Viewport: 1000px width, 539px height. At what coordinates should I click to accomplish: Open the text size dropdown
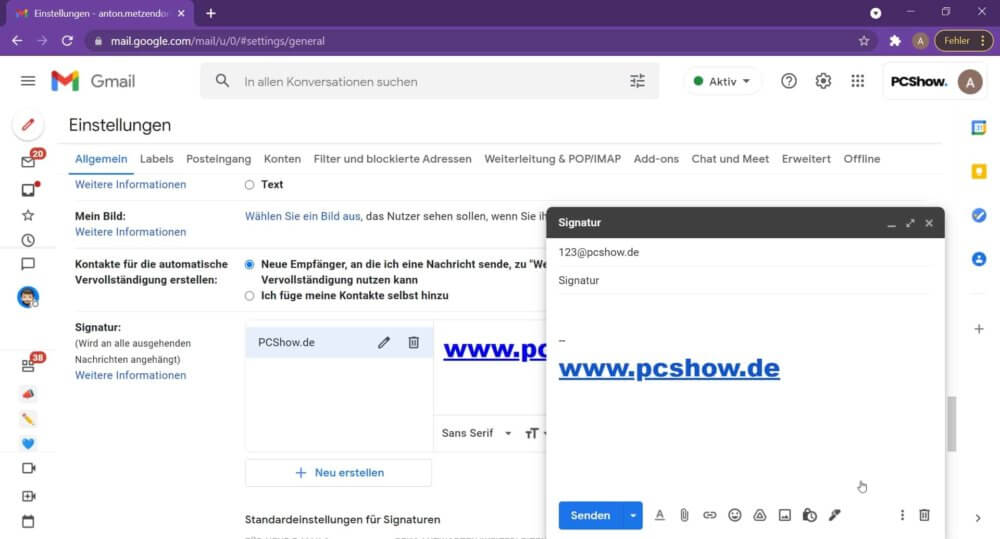click(534, 434)
